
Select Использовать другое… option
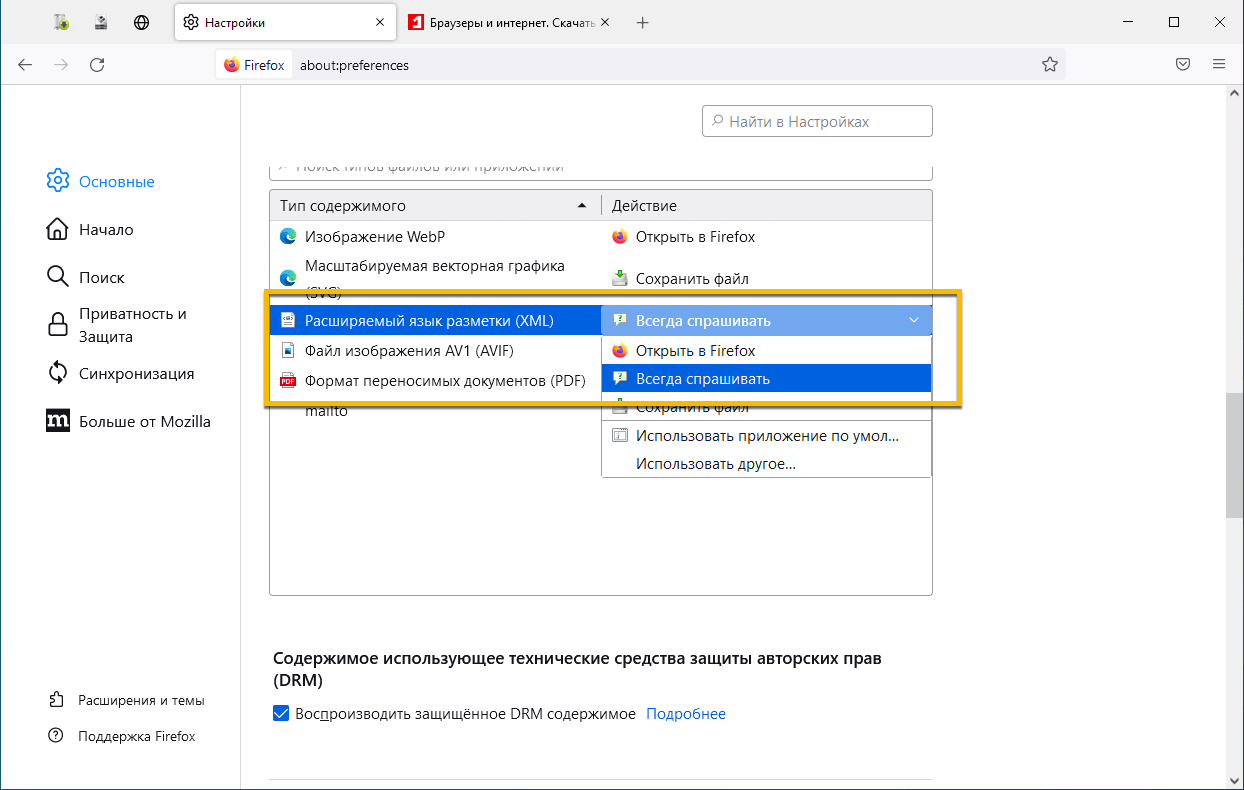[x=715, y=463]
